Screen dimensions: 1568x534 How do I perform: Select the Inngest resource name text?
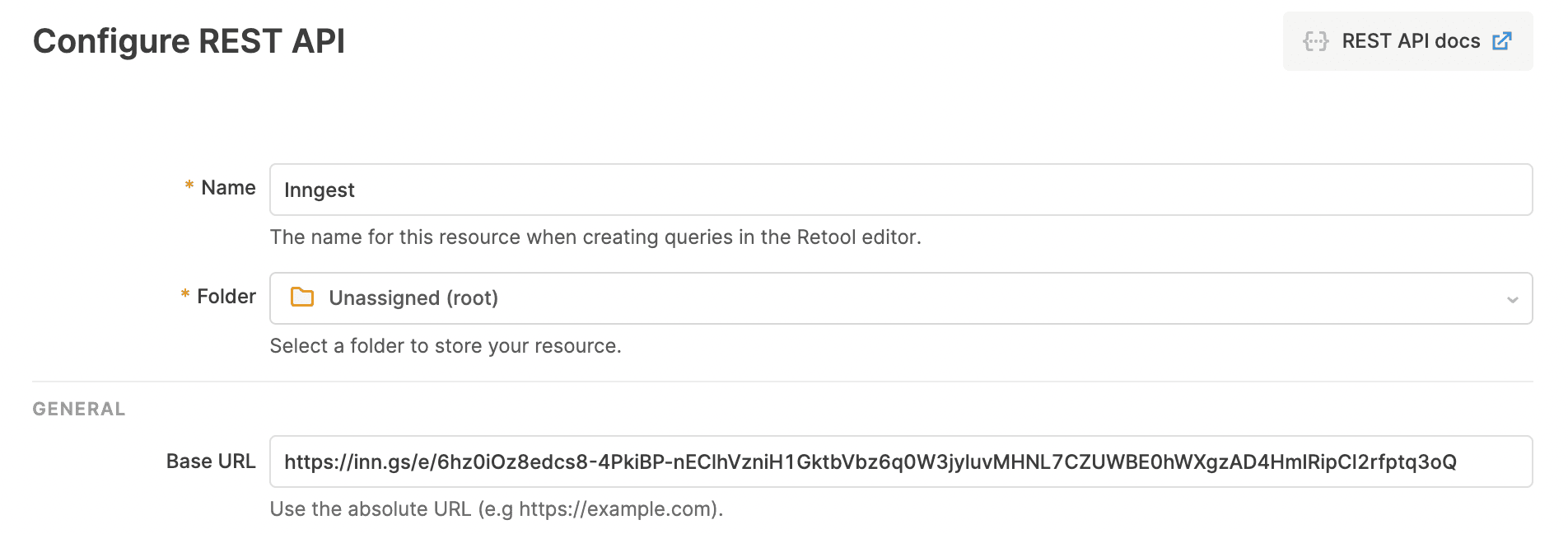320,190
